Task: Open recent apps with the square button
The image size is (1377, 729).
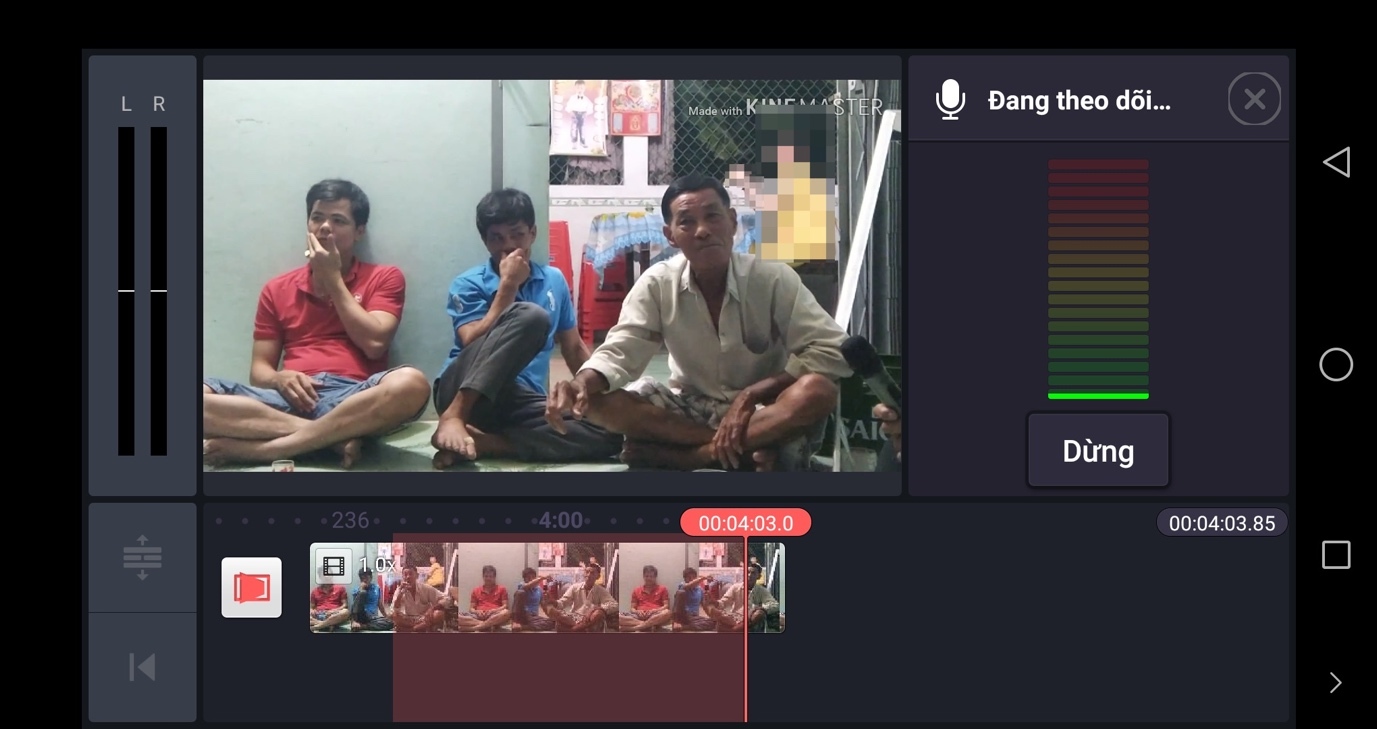Action: click(x=1335, y=555)
